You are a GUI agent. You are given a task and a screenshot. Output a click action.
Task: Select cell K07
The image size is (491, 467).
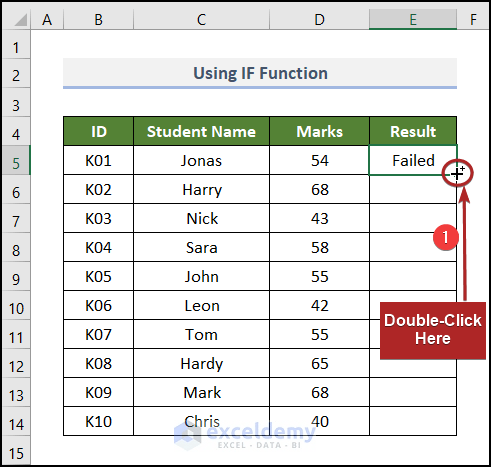pos(98,334)
